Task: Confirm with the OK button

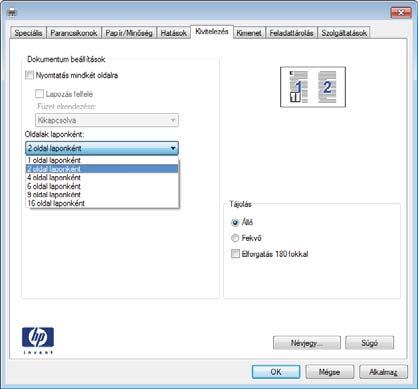Action: coord(276,372)
